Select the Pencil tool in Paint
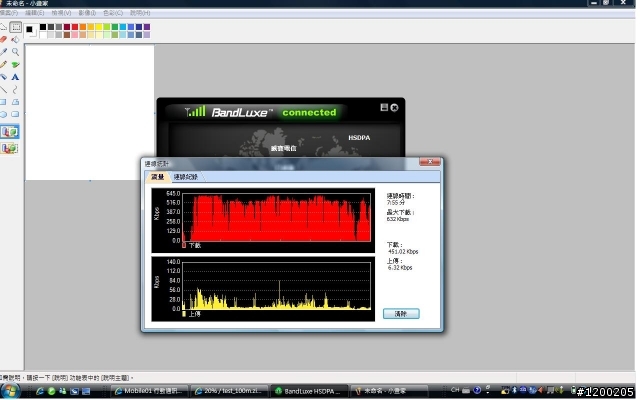Viewport: 640px width, 400px height. [3, 64]
